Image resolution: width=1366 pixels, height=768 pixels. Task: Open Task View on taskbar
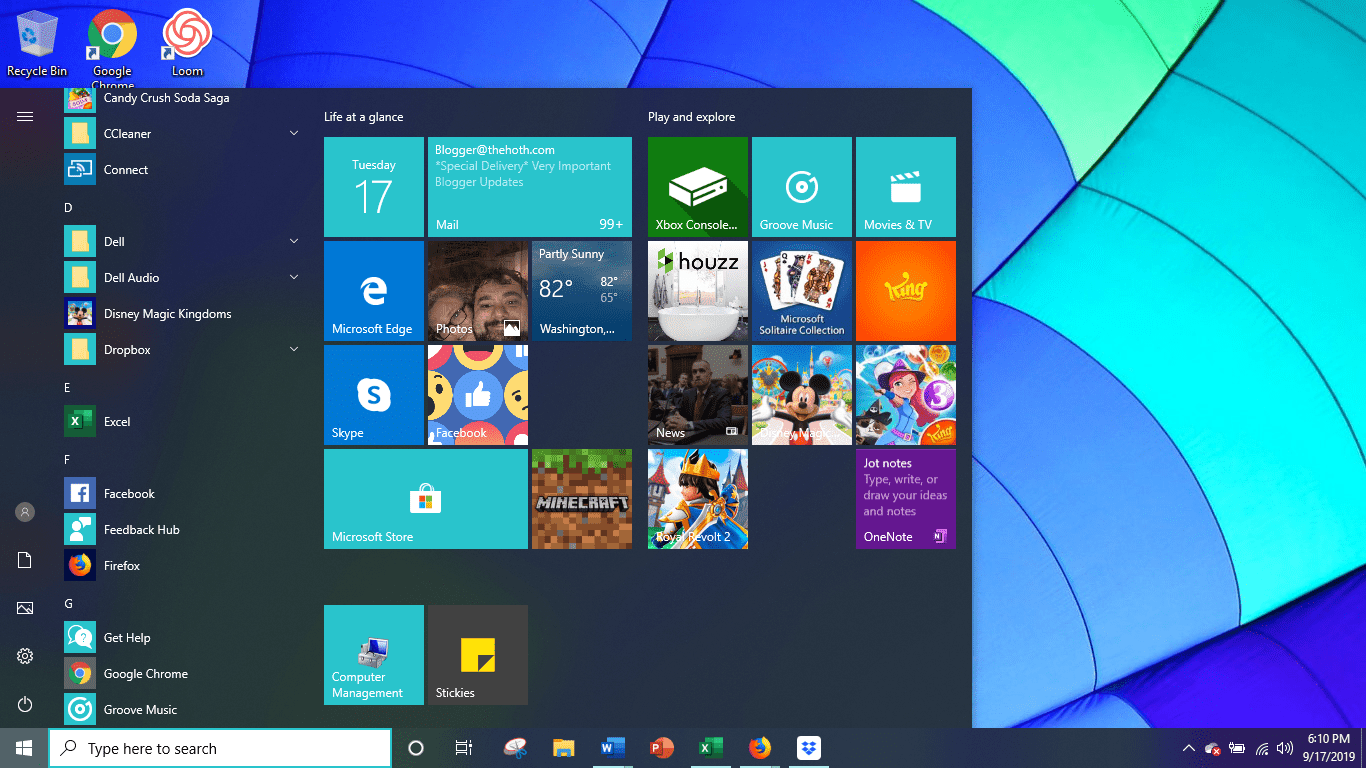pyautogui.click(x=464, y=748)
